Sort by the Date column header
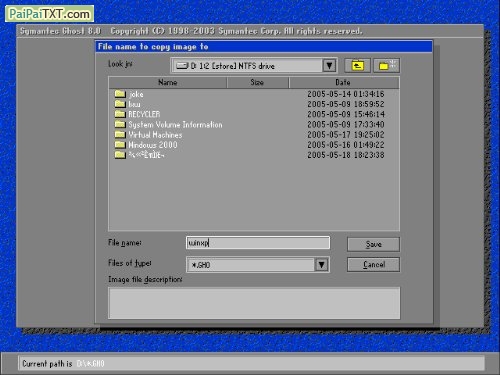500x375 pixels. [x=343, y=82]
